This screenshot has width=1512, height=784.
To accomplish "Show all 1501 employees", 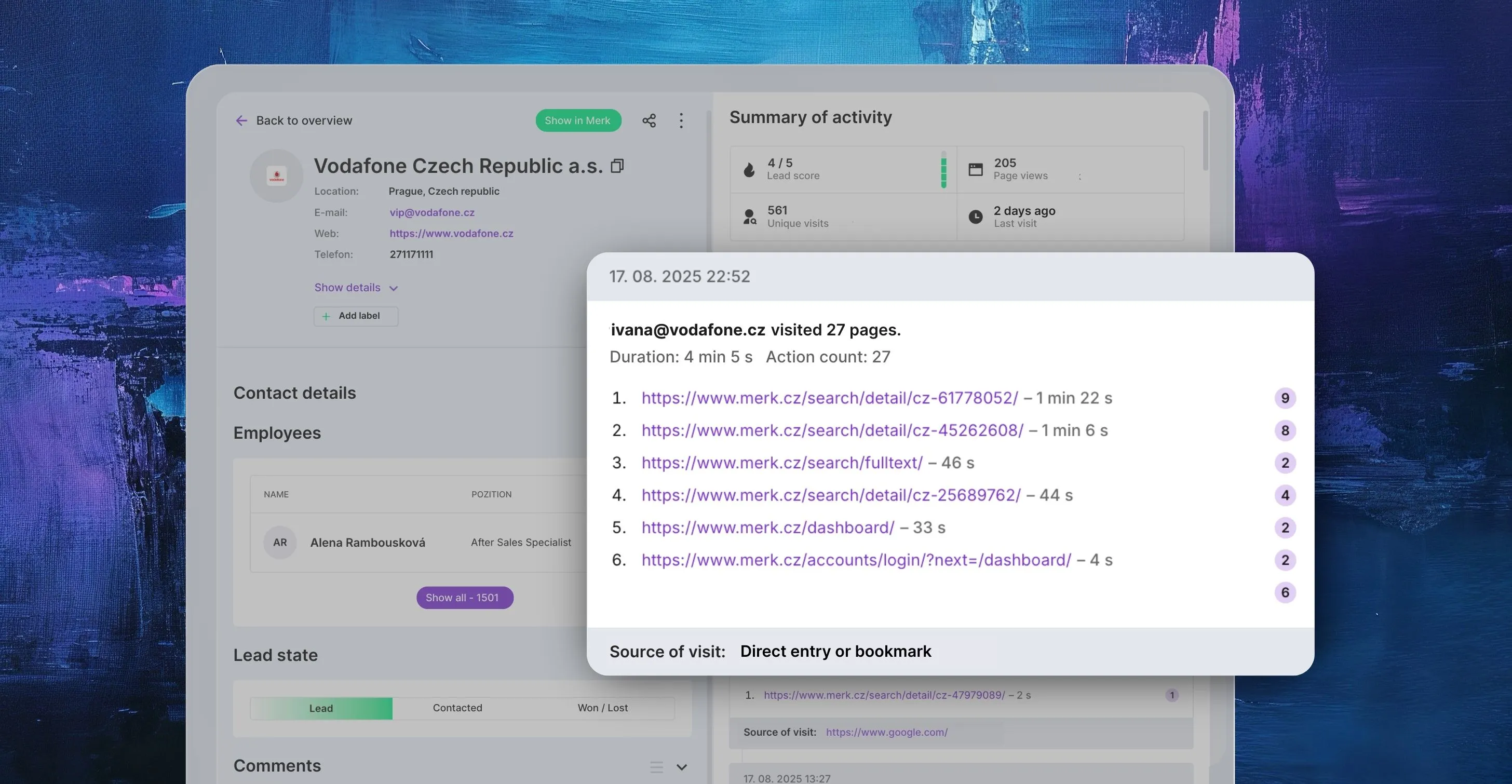I will click(x=464, y=598).
